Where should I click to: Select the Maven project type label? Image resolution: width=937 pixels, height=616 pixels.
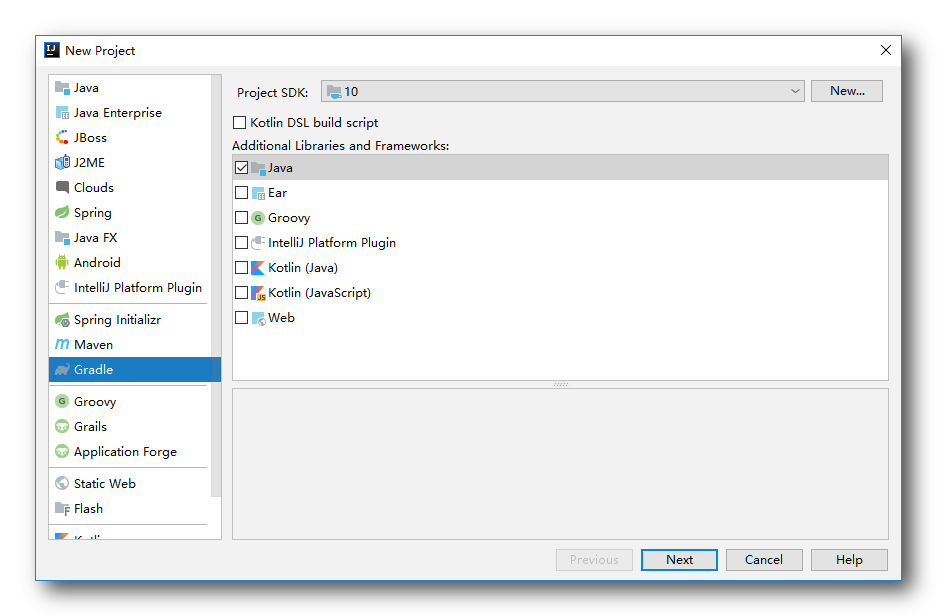pos(93,345)
